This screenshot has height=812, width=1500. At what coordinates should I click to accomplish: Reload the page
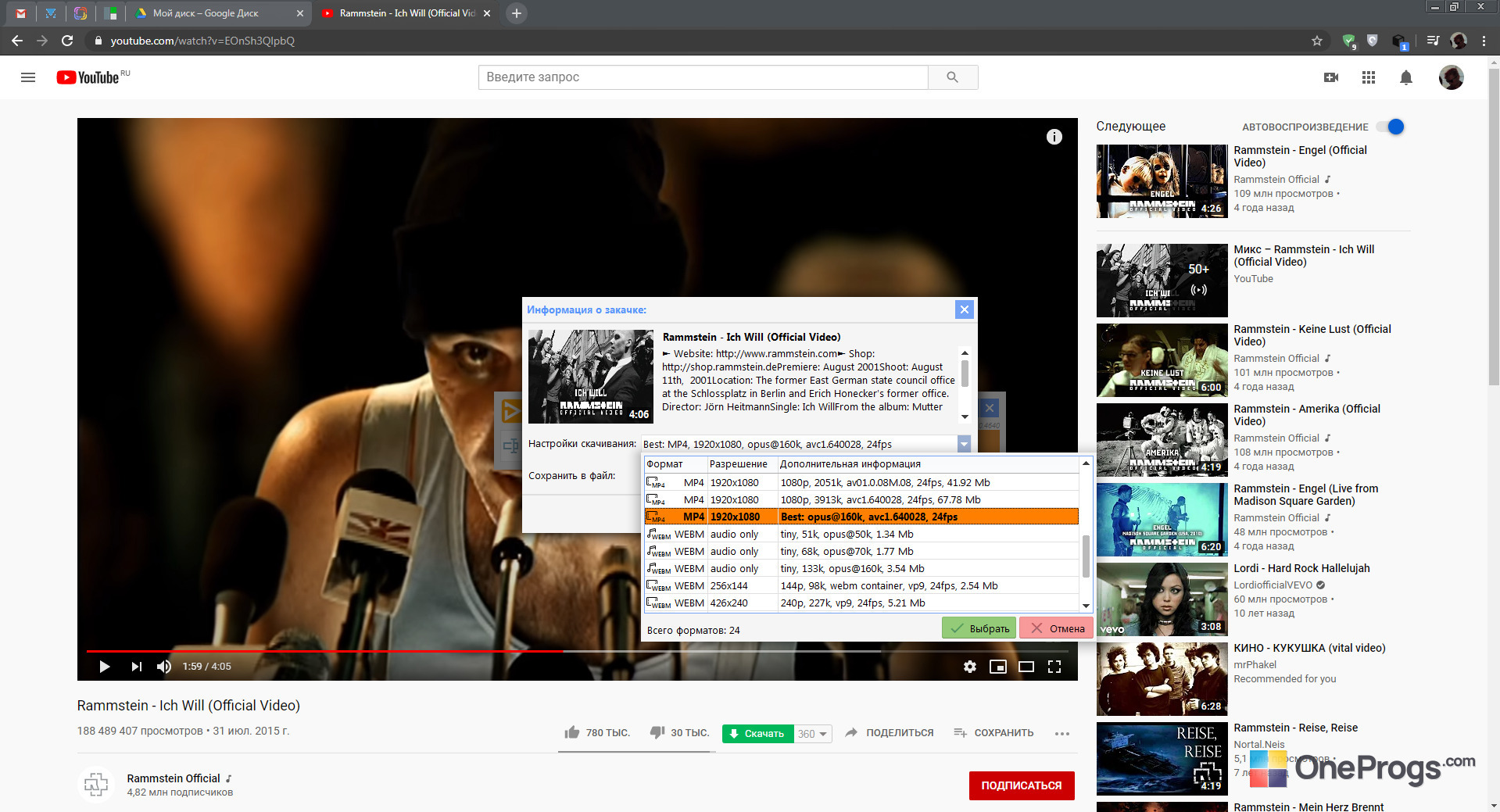(67, 41)
